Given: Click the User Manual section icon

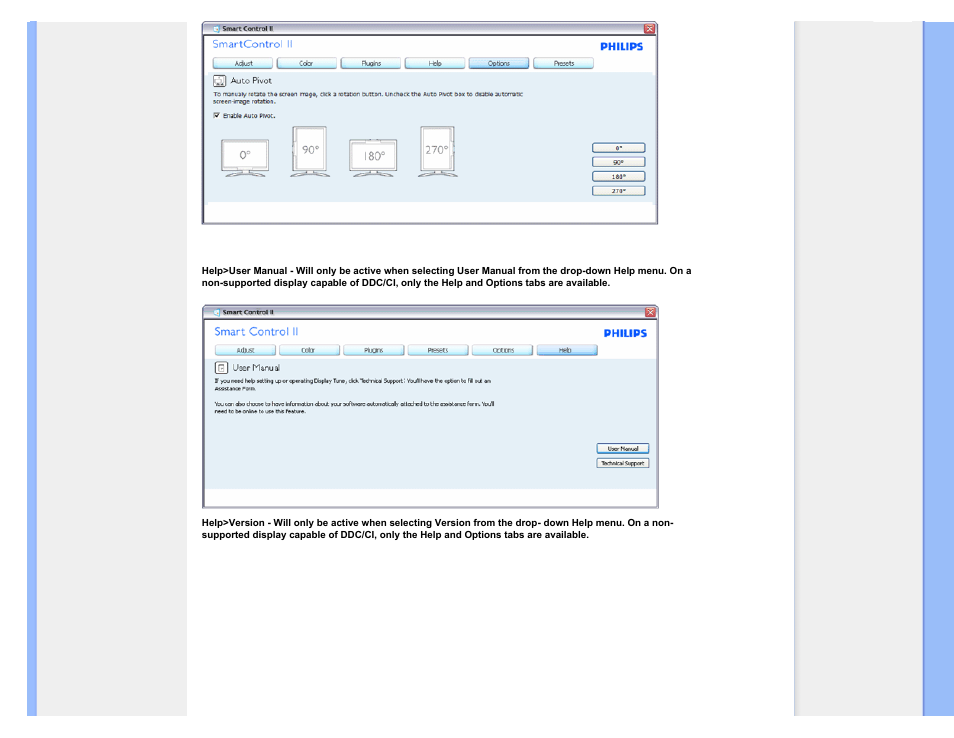Looking at the screenshot, I should pyautogui.click(x=221, y=367).
